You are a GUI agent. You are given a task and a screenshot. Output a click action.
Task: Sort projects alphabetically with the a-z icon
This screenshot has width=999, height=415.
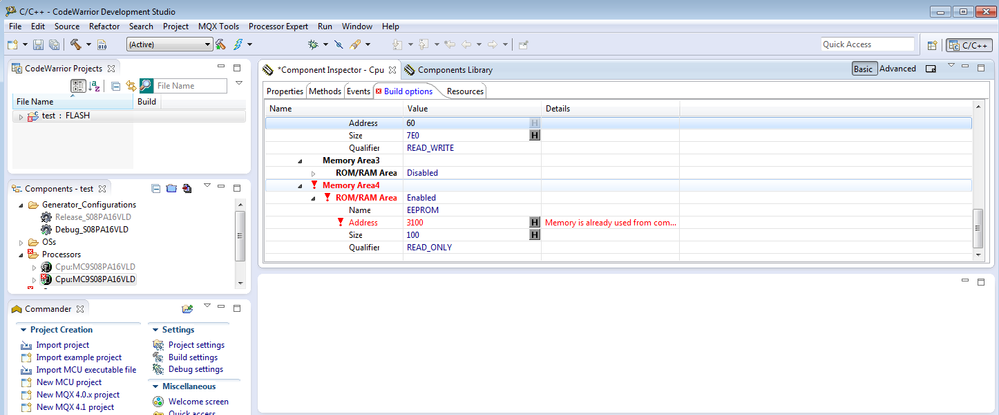94,85
